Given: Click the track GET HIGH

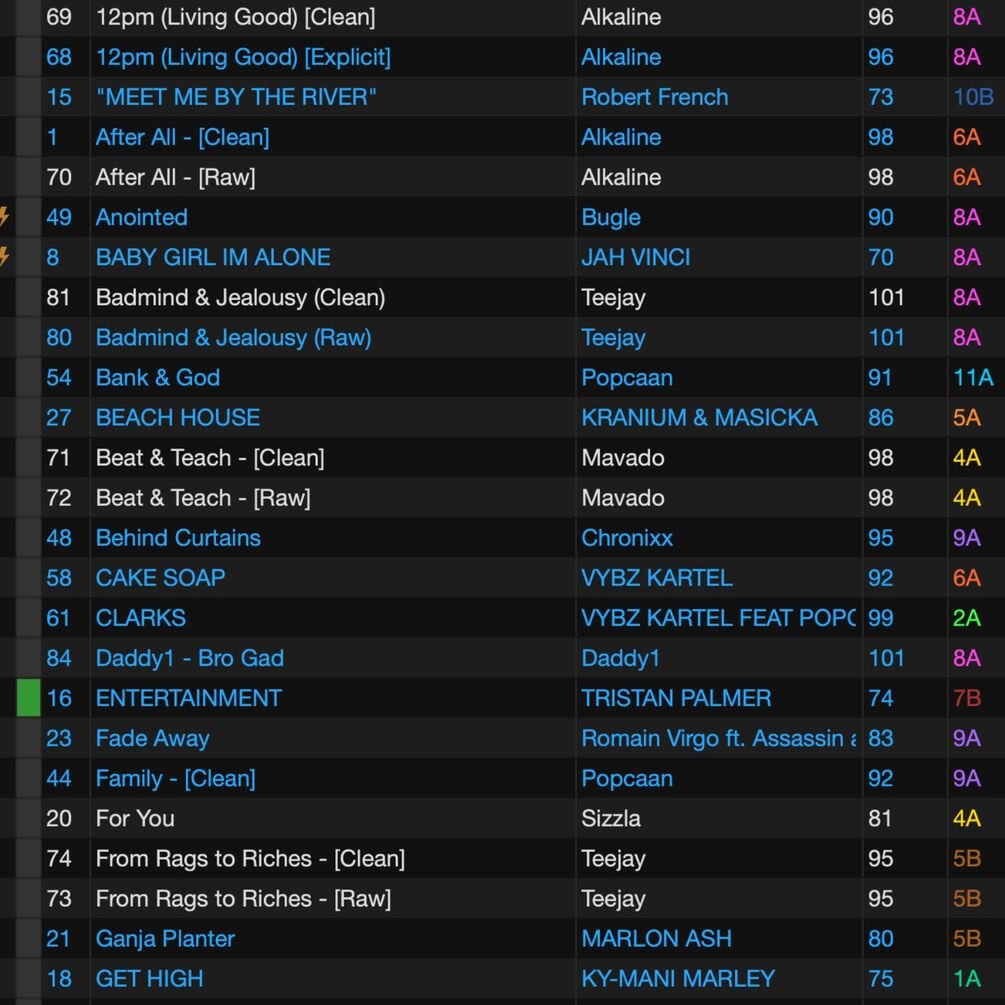Looking at the screenshot, I should coord(149,978).
